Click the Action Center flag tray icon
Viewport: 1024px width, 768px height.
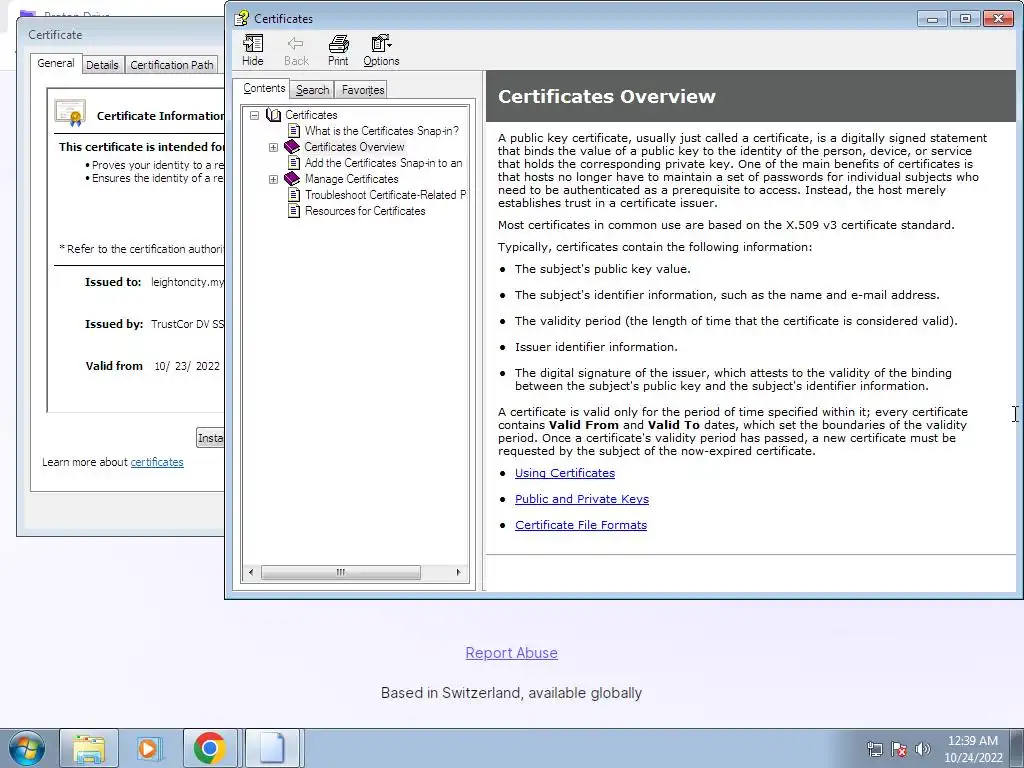coord(899,748)
